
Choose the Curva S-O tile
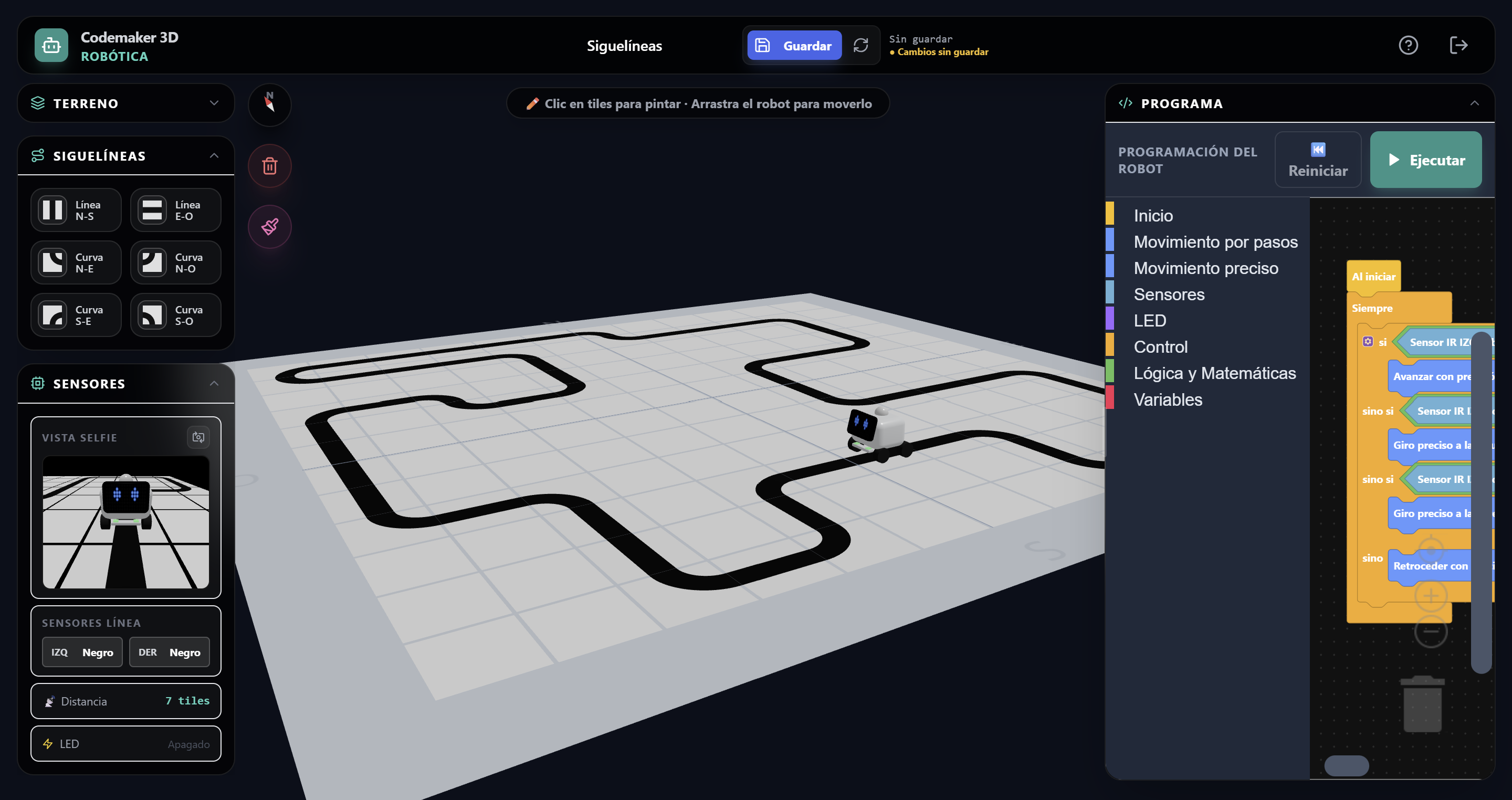pos(175,315)
